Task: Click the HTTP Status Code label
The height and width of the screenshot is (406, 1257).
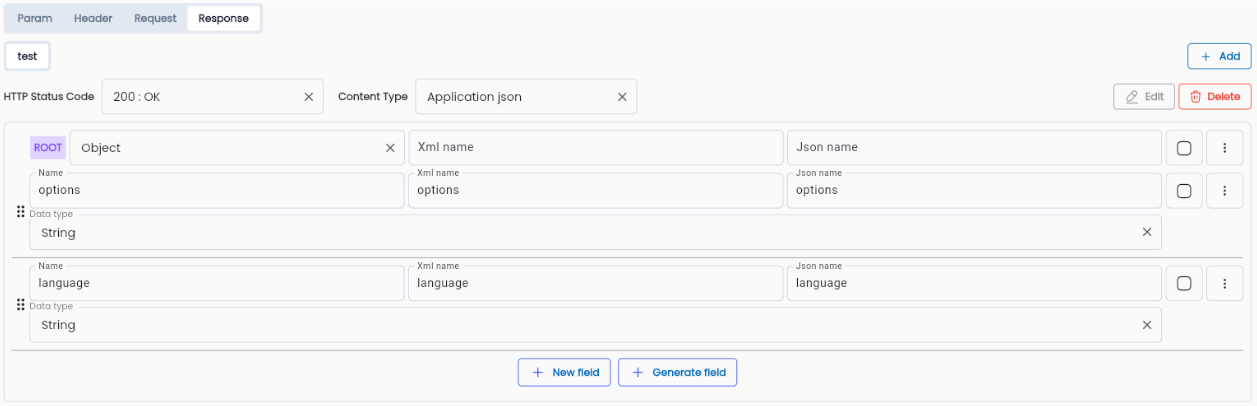Action: (49, 97)
